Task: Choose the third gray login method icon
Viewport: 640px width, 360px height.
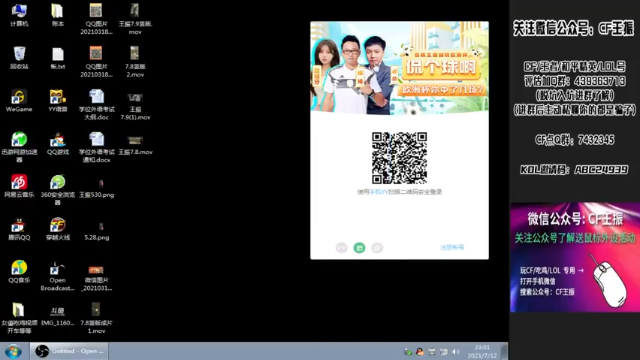Action: tap(377, 248)
